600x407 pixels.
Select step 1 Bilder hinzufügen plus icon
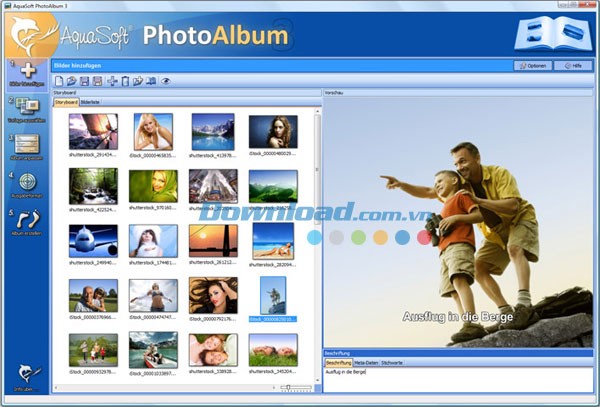coord(28,72)
